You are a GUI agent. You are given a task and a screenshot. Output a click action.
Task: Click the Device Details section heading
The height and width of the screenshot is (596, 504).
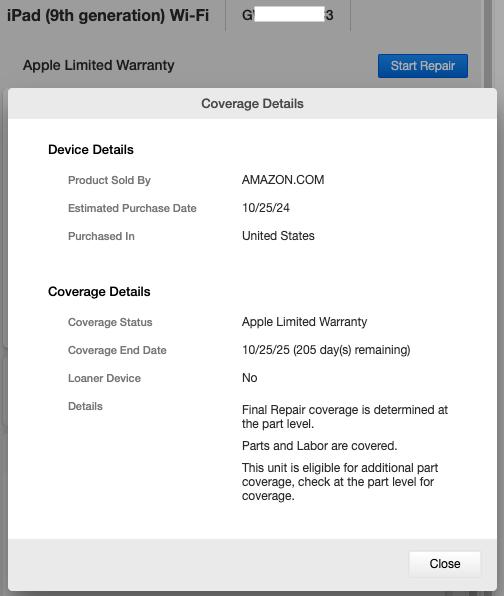(x=91, y=150)
